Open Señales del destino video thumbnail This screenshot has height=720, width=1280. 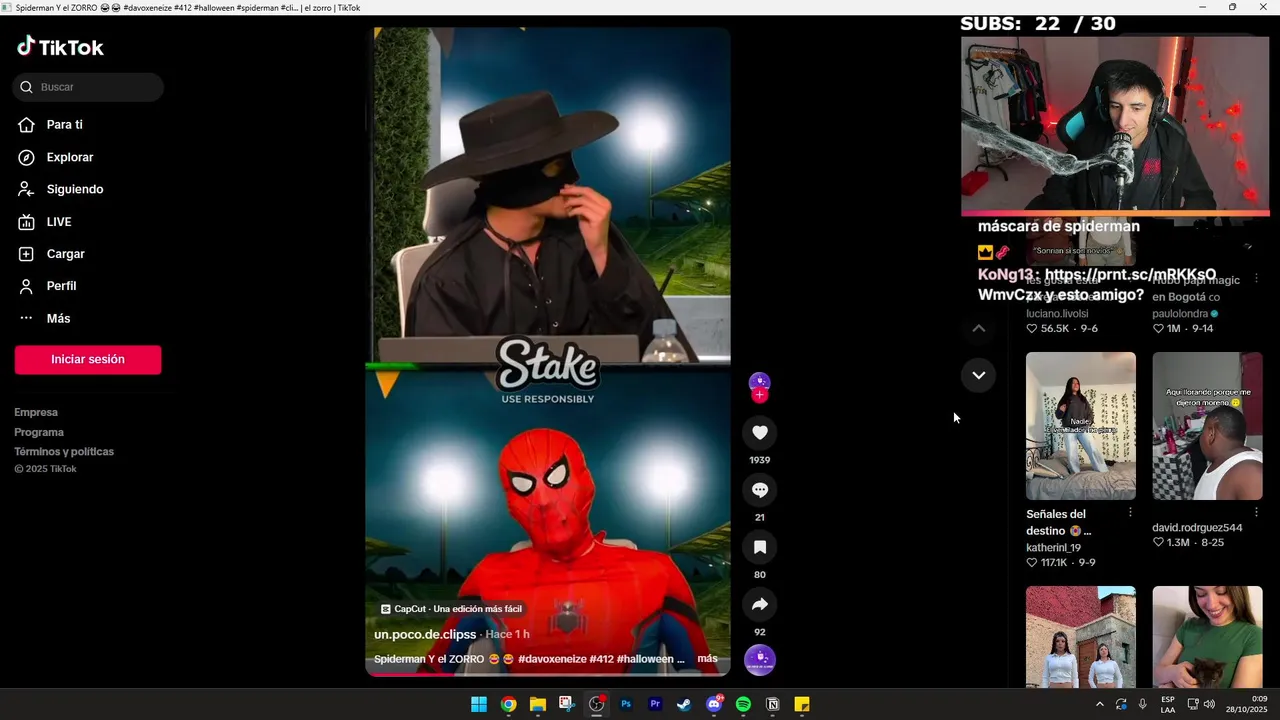click(1081, 426)
